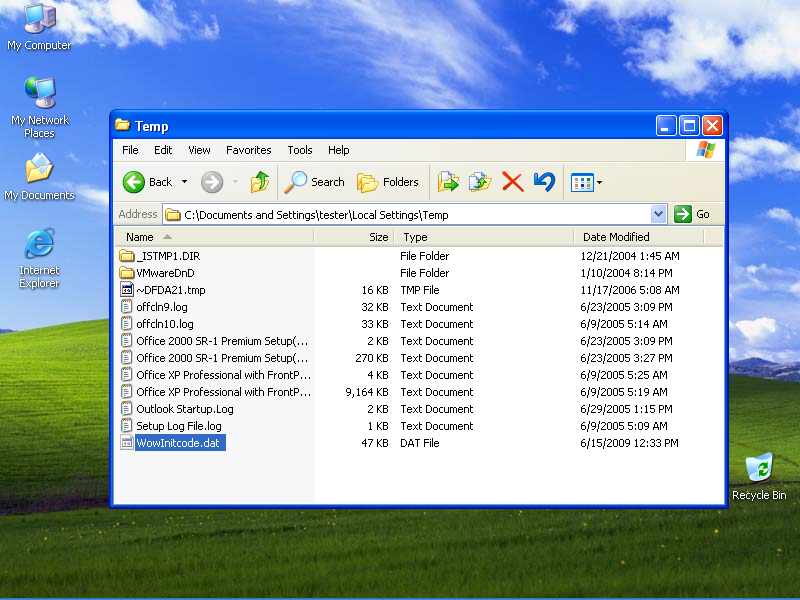Click the 6/15/2009 12:33 PM date cell
Image resolution: width=800 pixels, height=600 pixels.
coord(629,443)
